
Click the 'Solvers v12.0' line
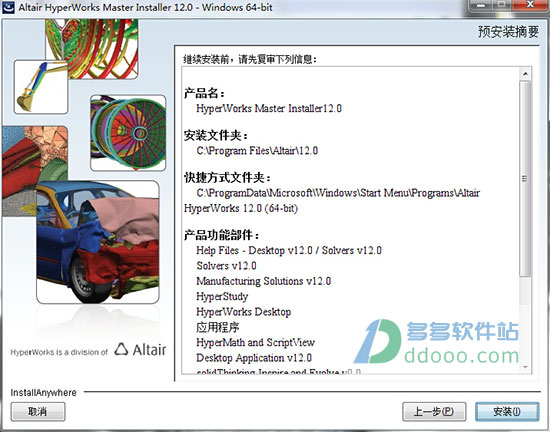(226, 266)
